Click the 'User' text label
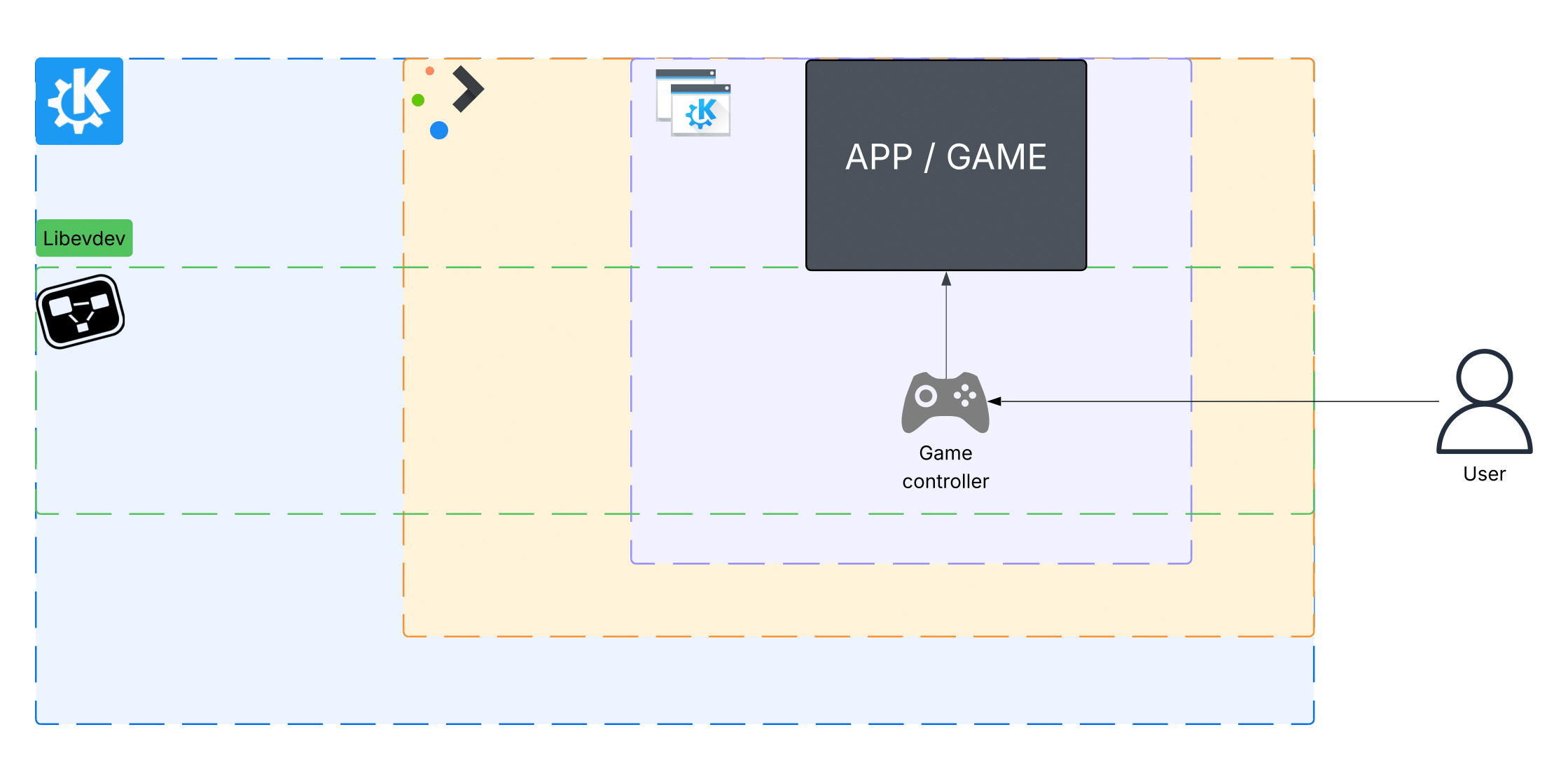1568x760 pixels. point(1484,474)
